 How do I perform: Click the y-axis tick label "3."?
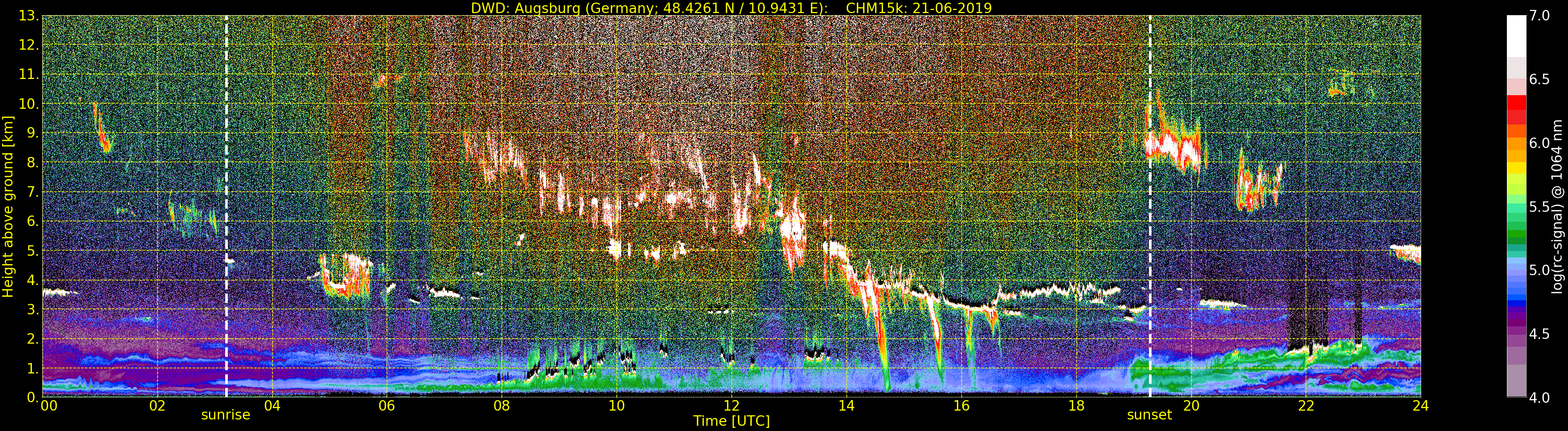pos(32,310)
